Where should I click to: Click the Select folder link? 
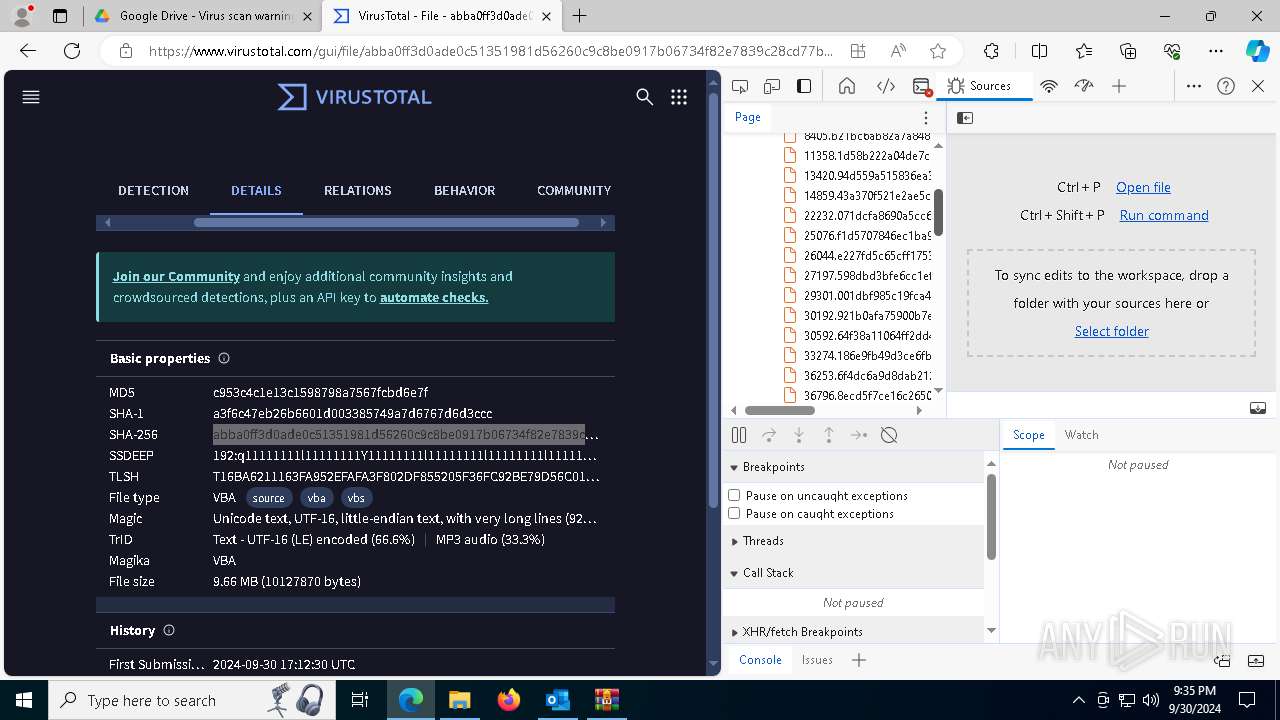pyautogui.click(x=1111, y=331)
